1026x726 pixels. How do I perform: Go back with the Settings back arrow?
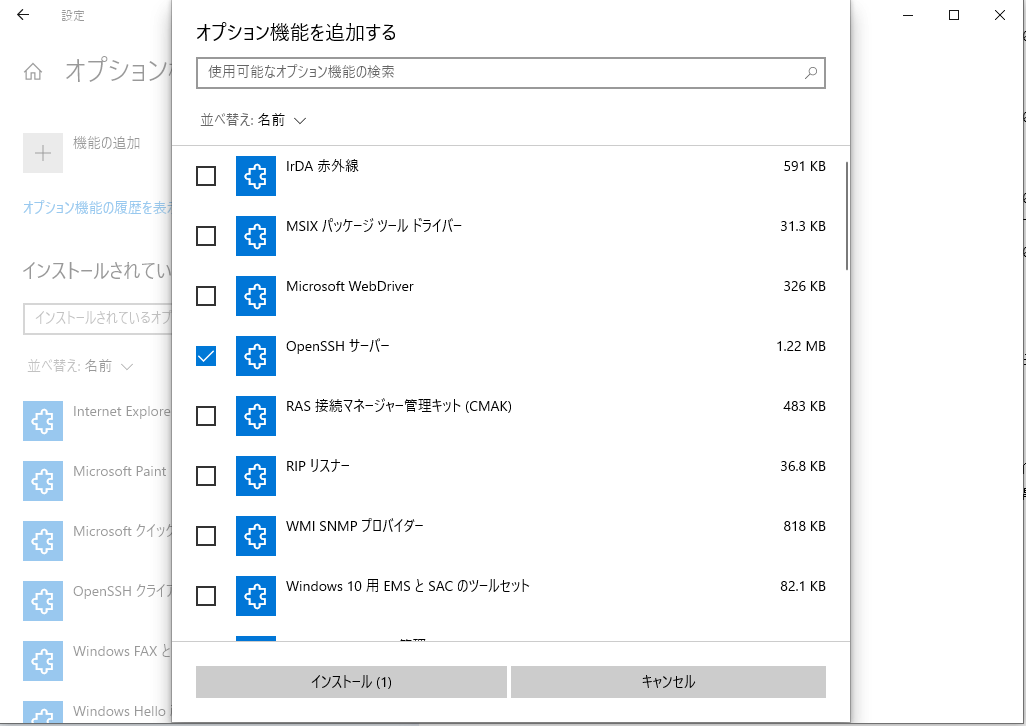click(x=23, y=14)
